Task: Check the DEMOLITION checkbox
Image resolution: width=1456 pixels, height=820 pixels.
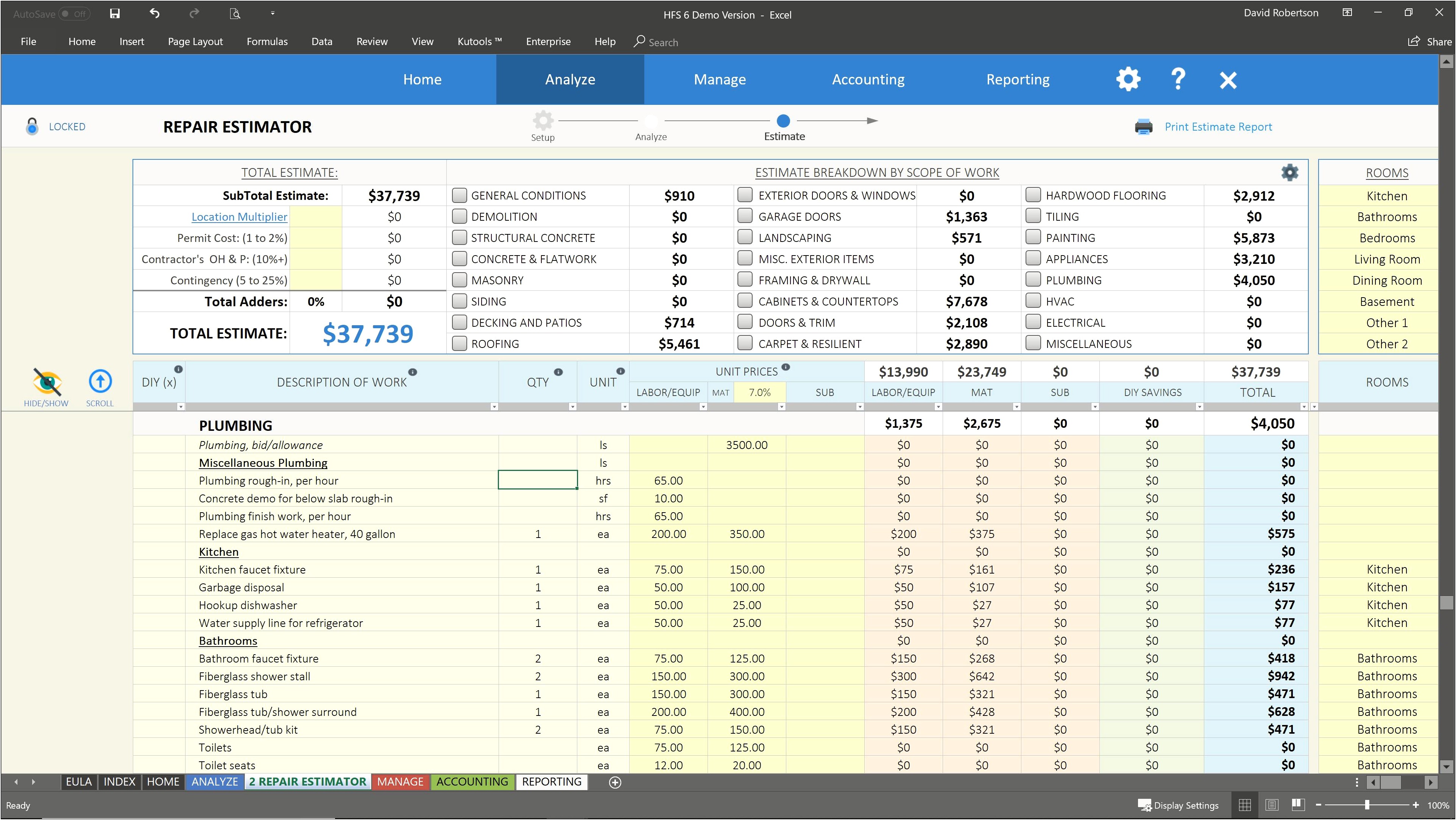Action: (460, 217)
